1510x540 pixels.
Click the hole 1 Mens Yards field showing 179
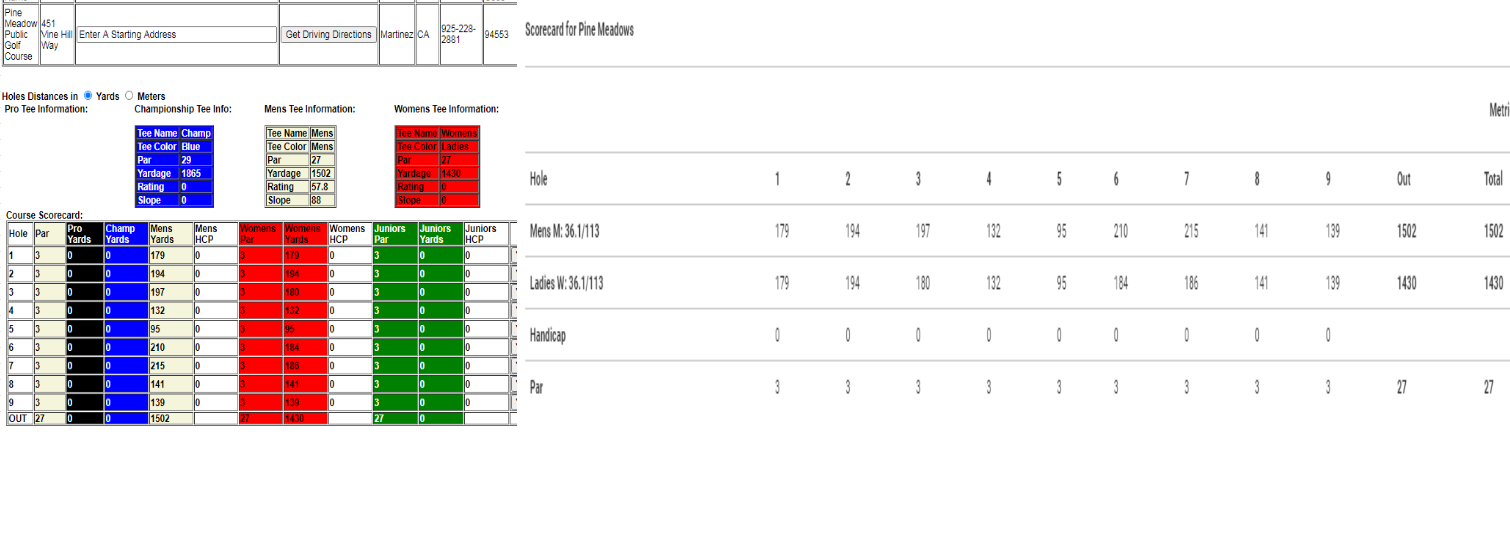pyautogui.click(x=169, y=256)
